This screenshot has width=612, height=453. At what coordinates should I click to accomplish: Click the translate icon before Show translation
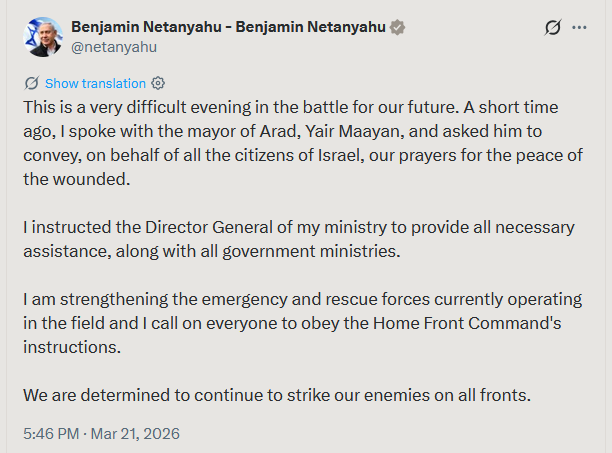(x=31, y=83)
